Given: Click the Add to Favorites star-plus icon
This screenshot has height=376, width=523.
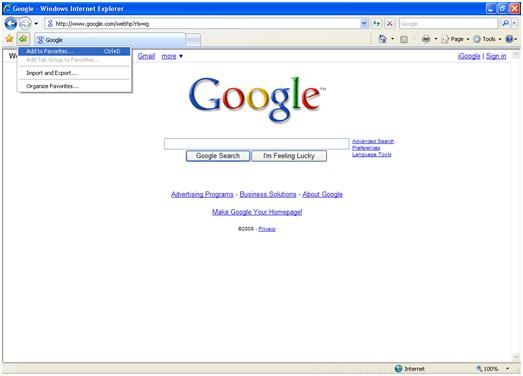Looking at the screenshot, I should (x=23, y=39).
